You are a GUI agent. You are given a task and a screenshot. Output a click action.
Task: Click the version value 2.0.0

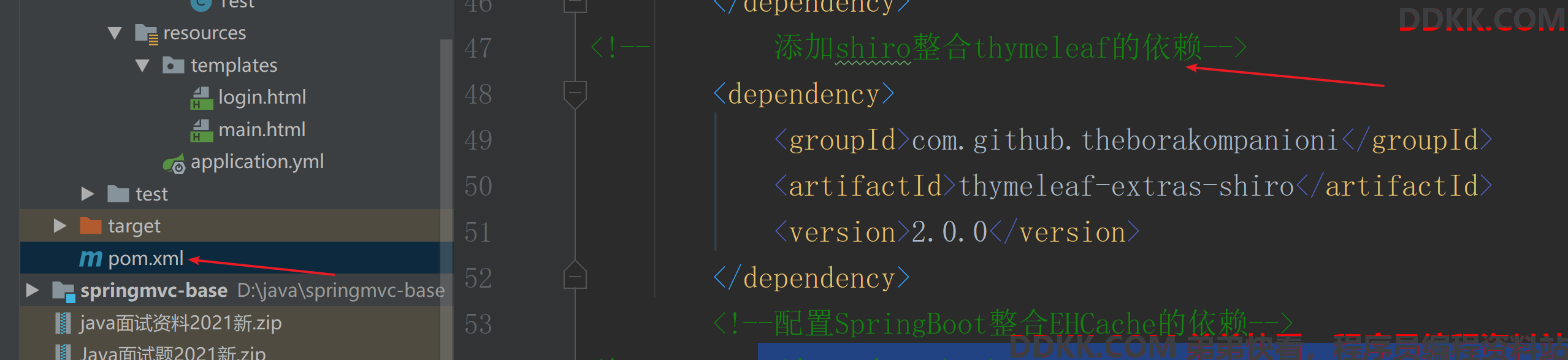pos(949,232)
